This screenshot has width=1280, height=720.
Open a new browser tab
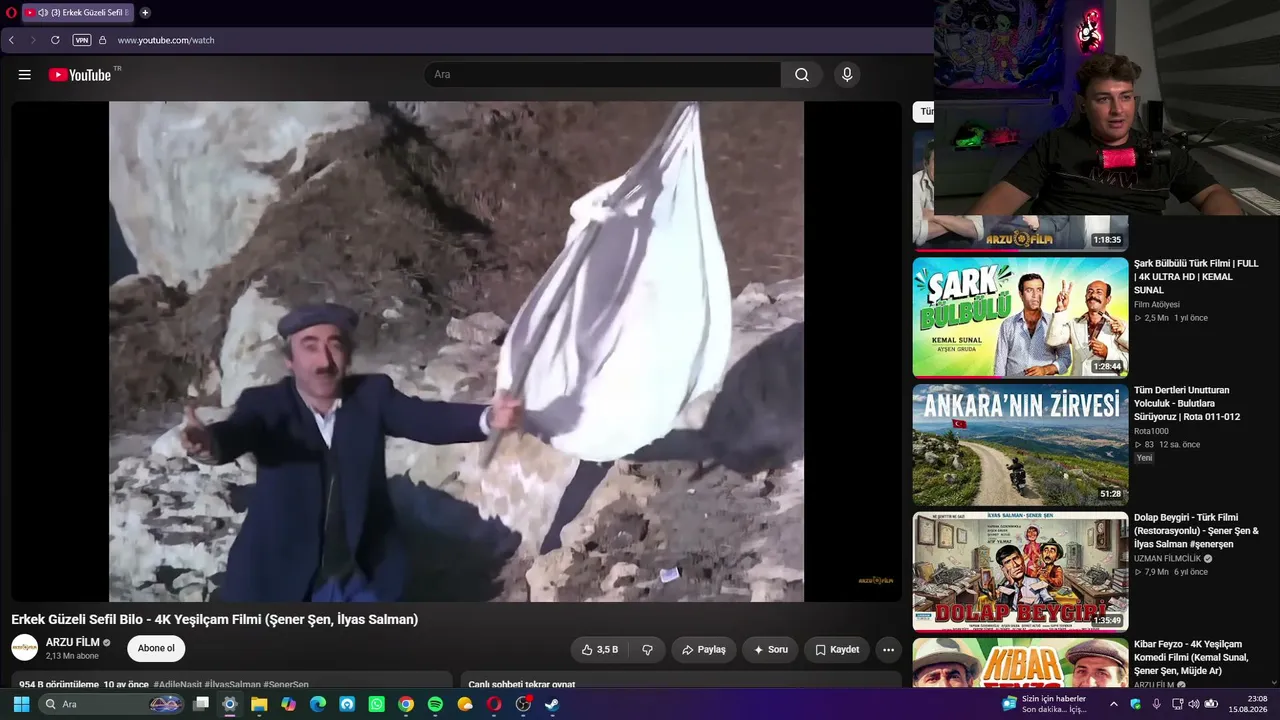pos(145,13)
